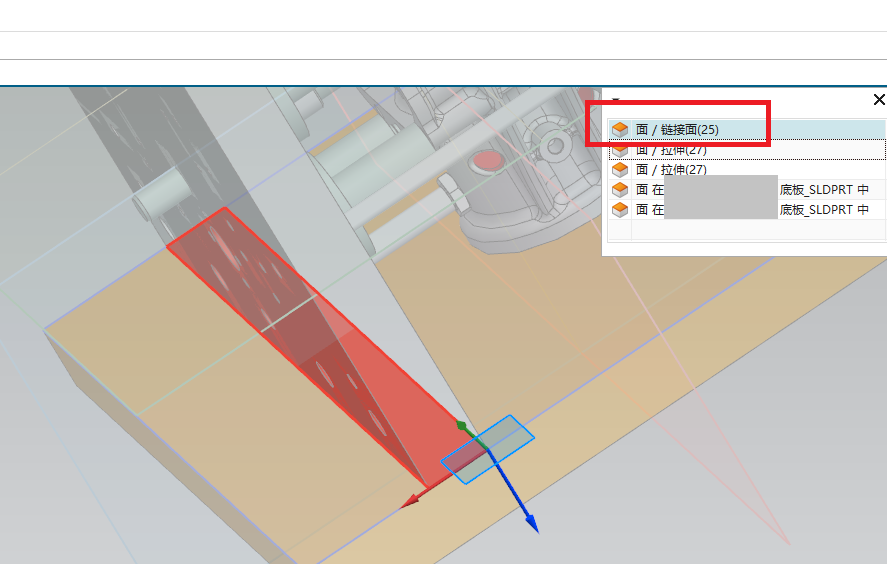Image resolution: width=887 pixels, height=564 pixels.
Task: Click the face icon of the dotted-outlined 拉伸(27) row
Action: point(619,150)
